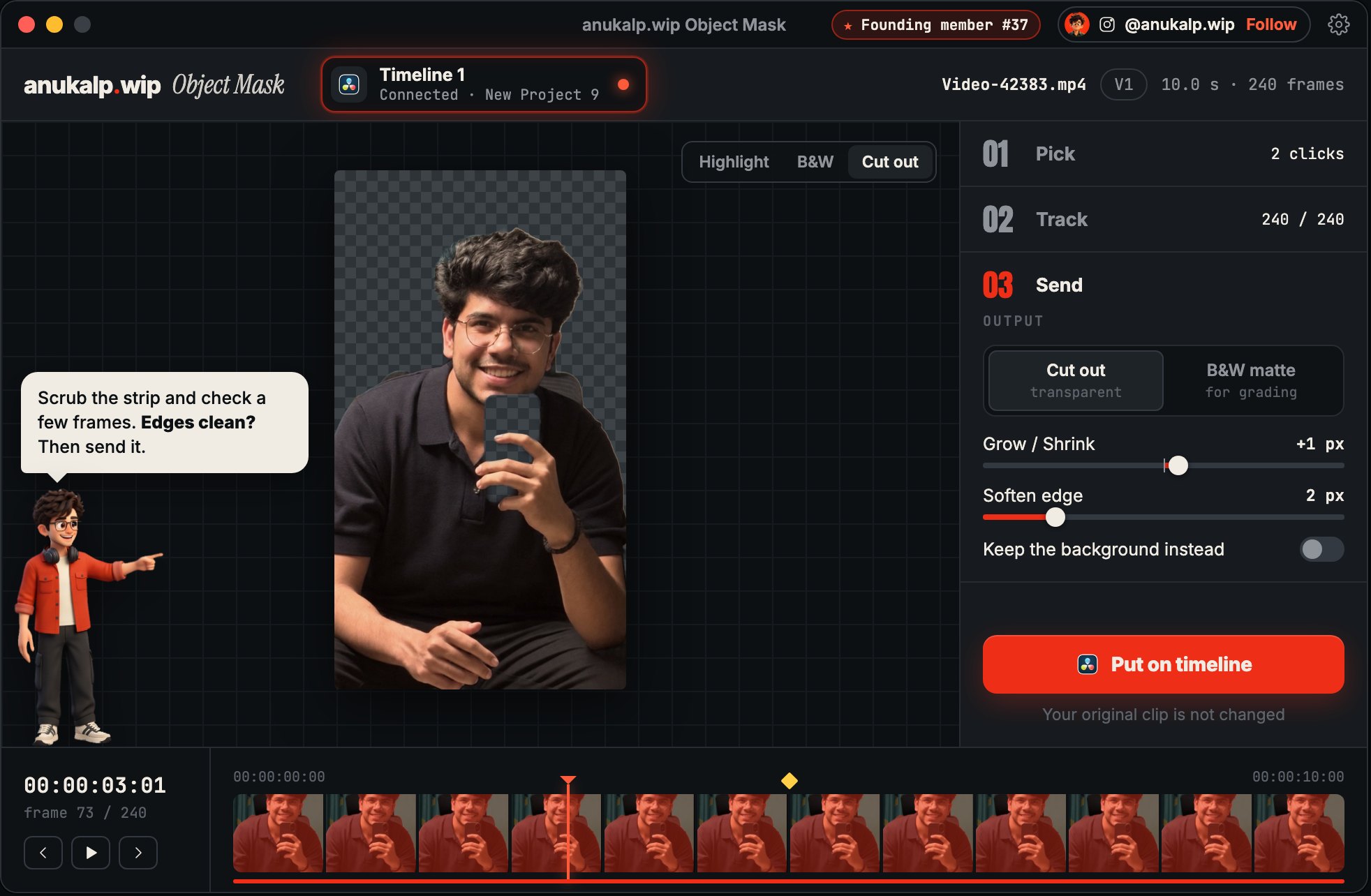
Task: Click the V1 track pill
Action: (1123, 84)
